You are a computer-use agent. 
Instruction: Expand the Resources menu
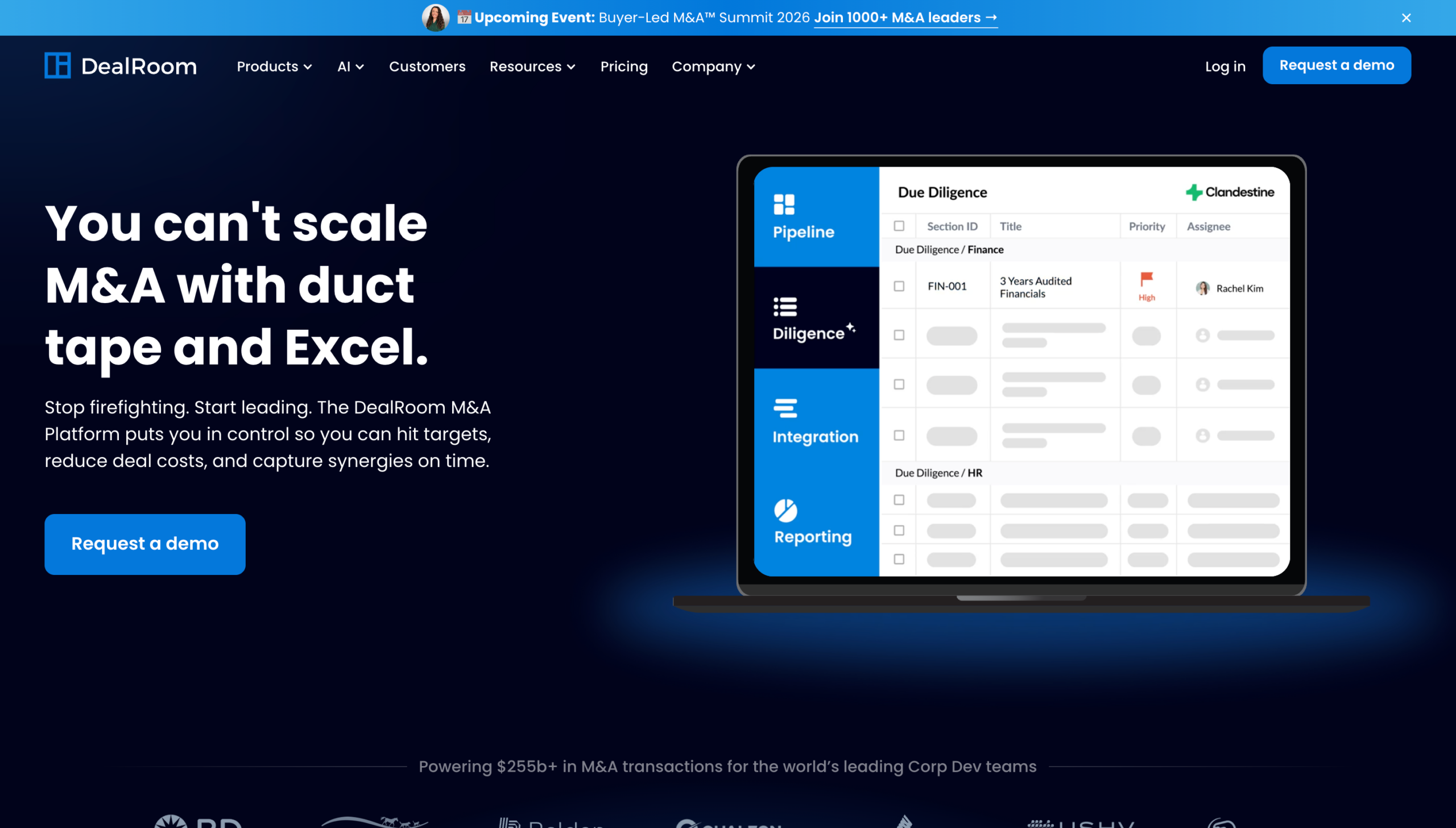pos(532,67)
